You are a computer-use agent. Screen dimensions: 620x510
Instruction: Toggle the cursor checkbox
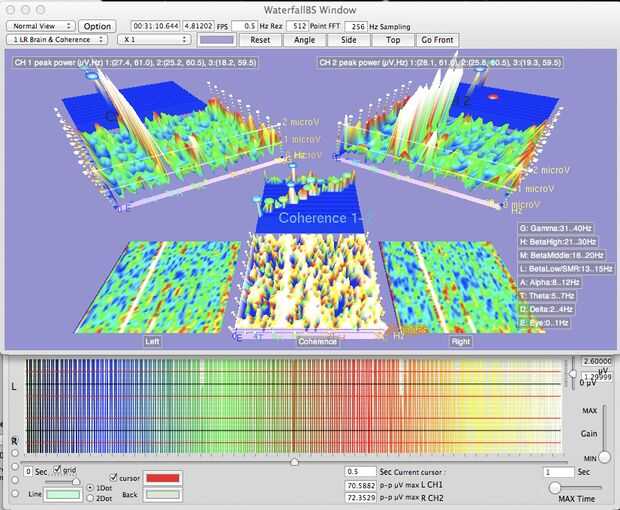tap(114, 477)
